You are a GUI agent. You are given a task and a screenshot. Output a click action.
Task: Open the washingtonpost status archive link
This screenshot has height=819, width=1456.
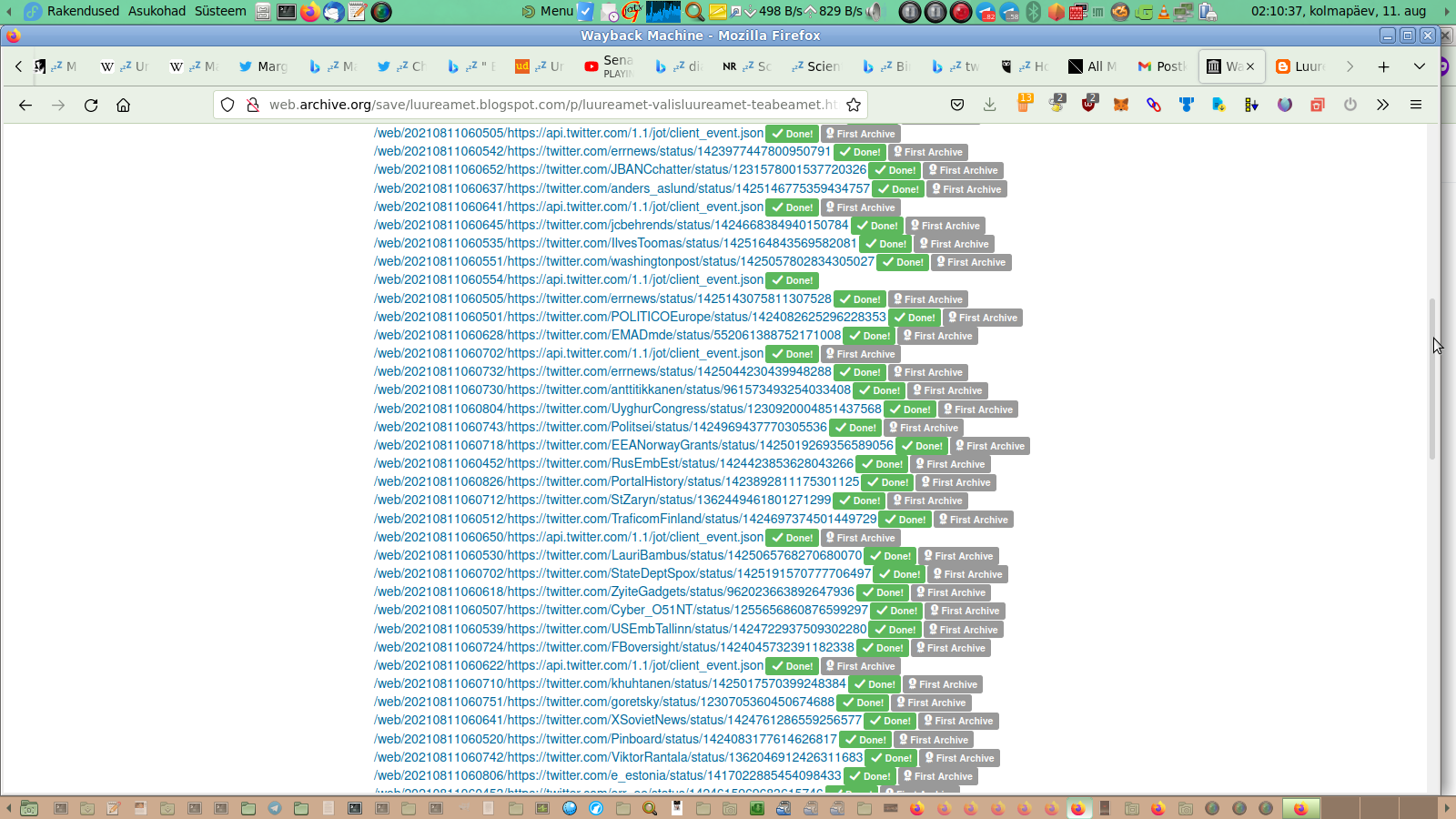coord(624,262)
